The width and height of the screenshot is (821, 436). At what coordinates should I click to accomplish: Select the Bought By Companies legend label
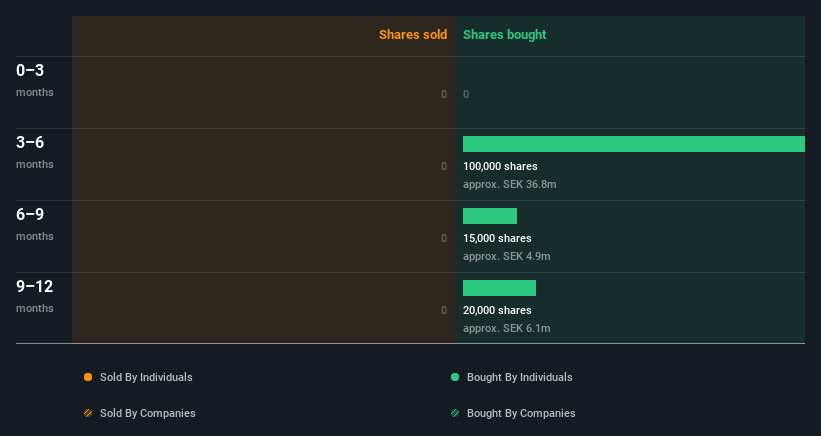pos(521,413)
